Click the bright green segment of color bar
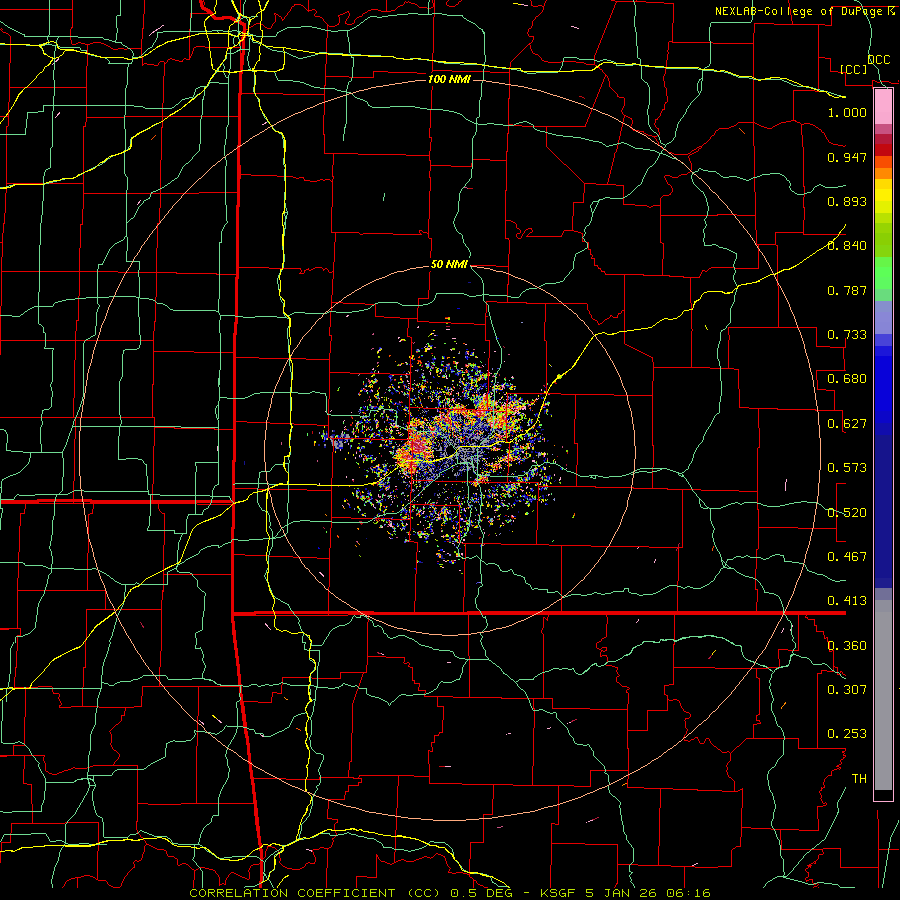900x900 pixels. 883,273
